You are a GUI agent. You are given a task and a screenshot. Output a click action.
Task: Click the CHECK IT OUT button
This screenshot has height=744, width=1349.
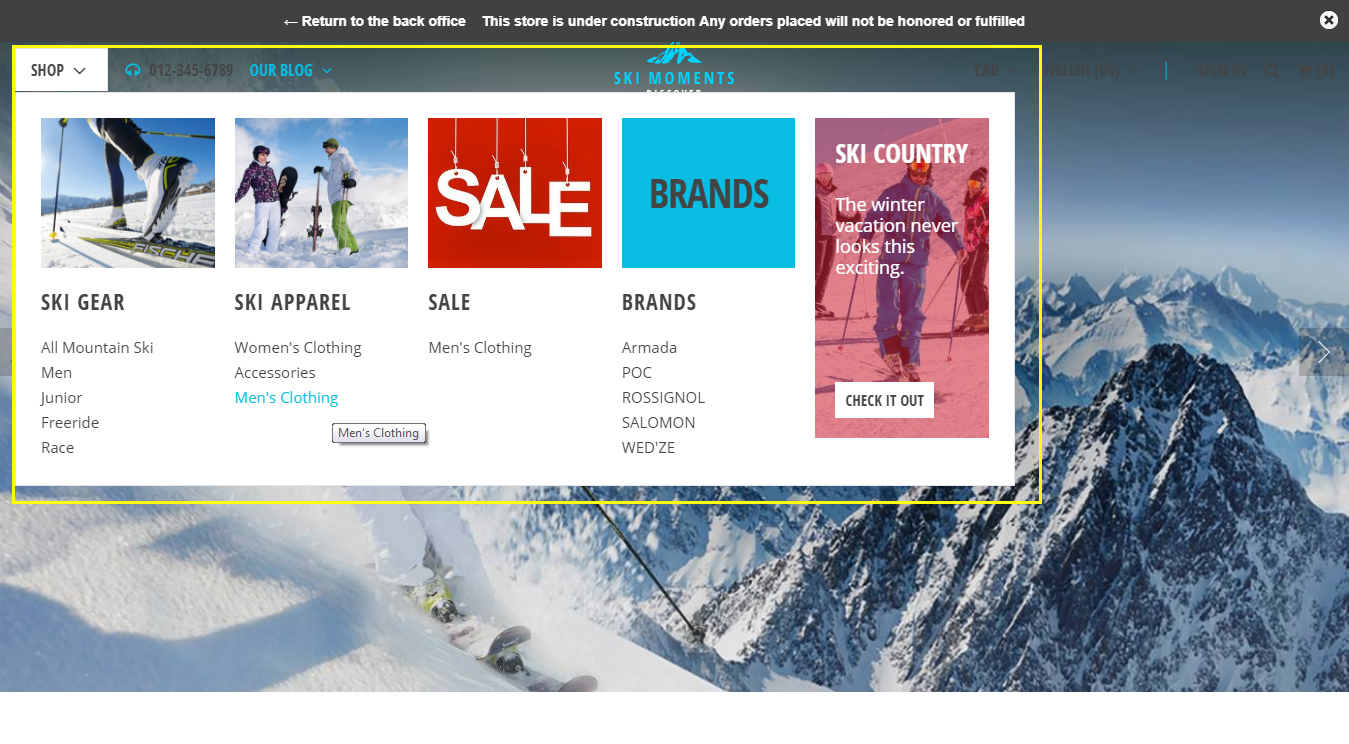[884, 400]
